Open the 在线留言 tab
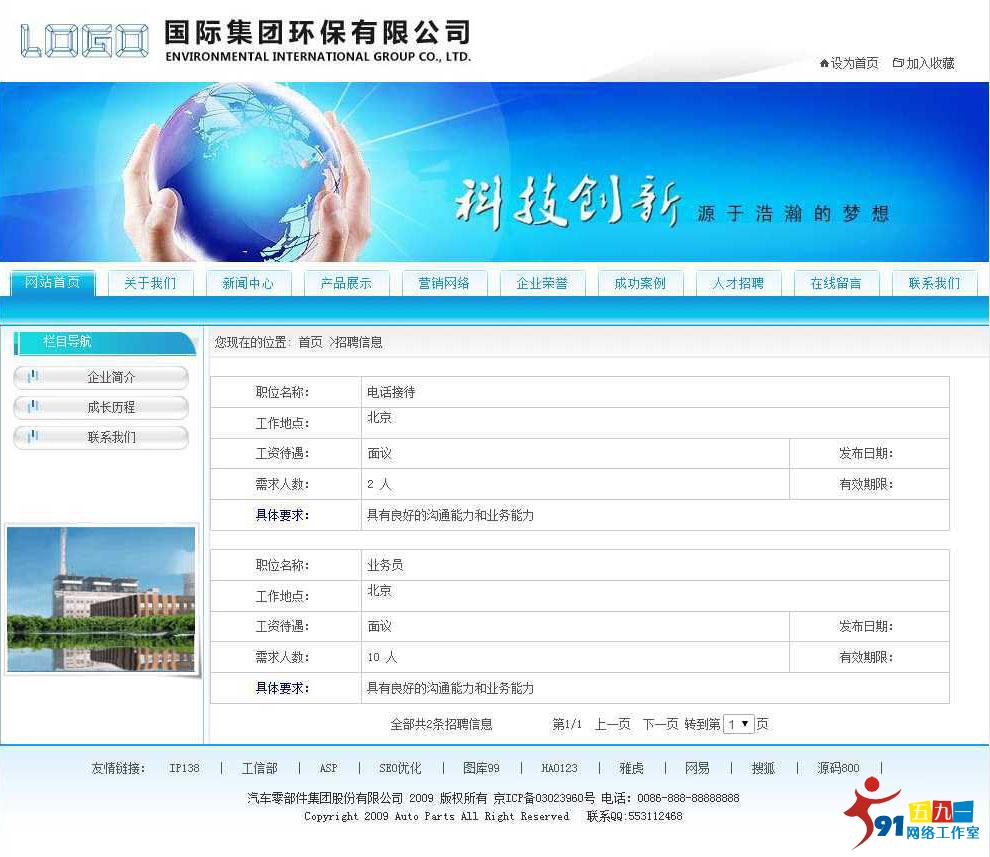 coord(837,283)
